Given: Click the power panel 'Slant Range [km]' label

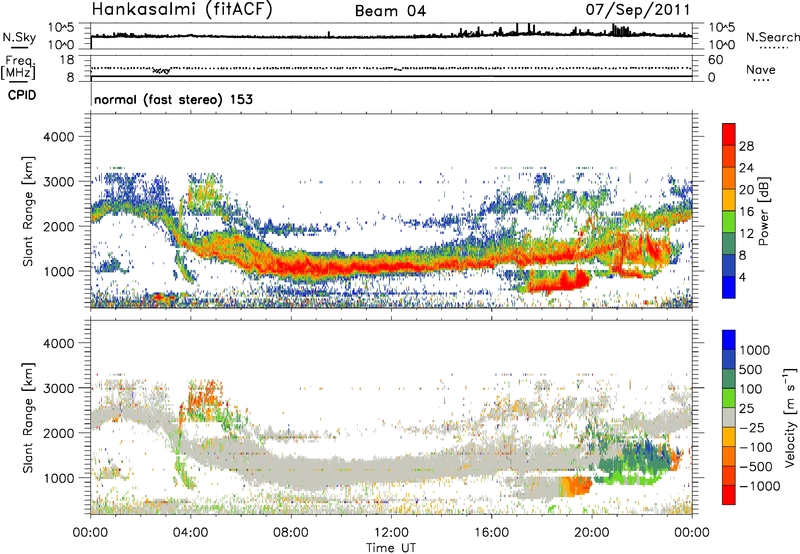Looking at the screenshot, I should (28, 211).
